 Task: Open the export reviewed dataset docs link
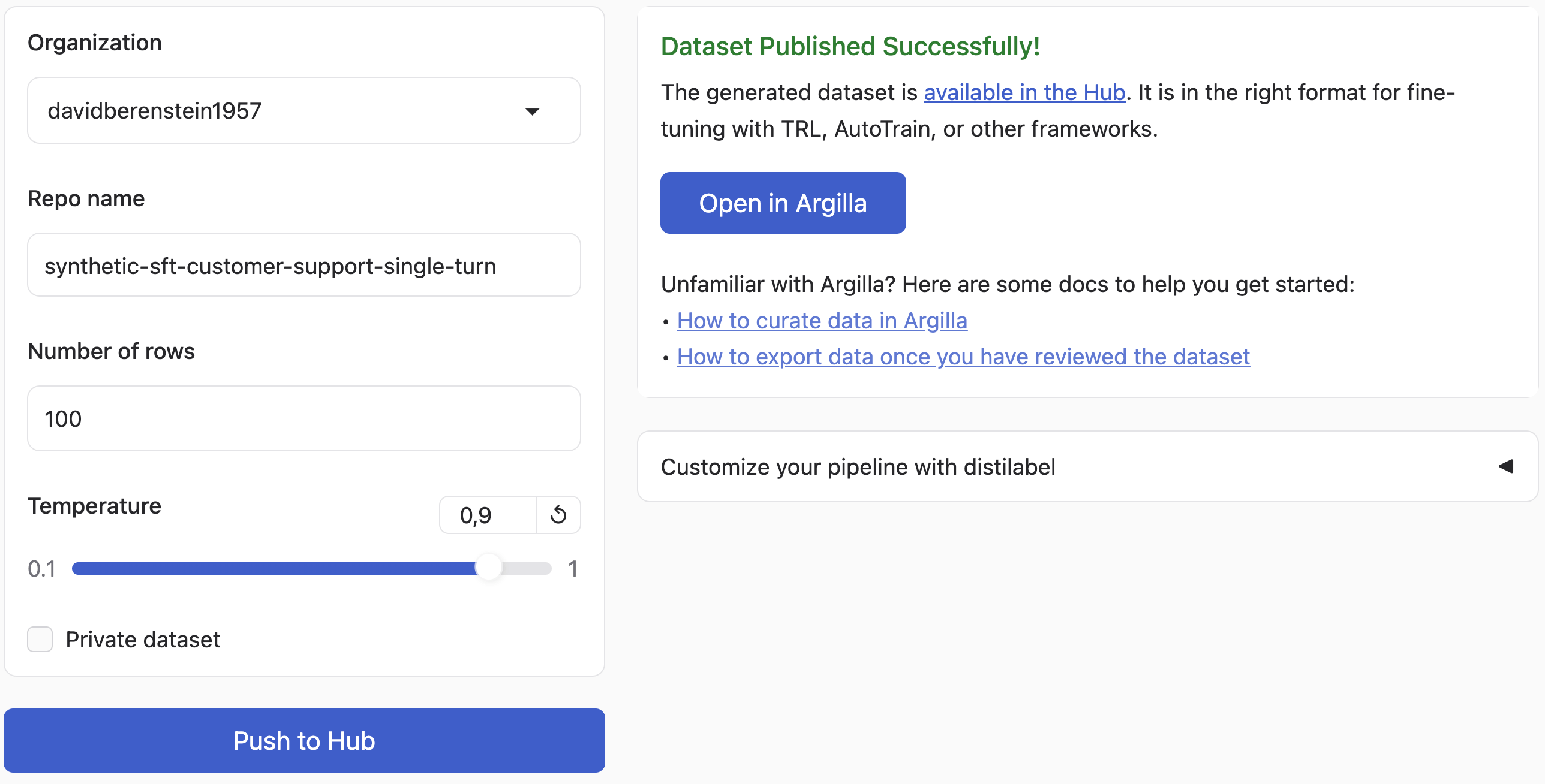[963, 357]
